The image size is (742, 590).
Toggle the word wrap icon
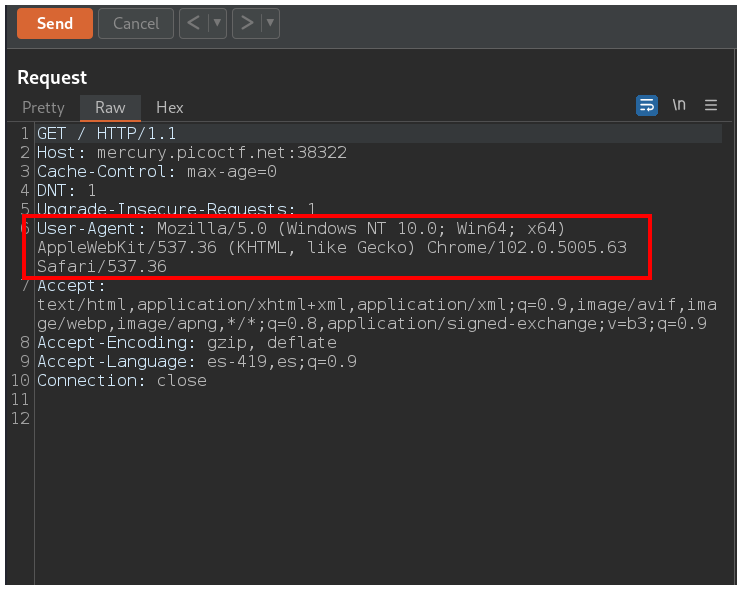tap(647, 105)
